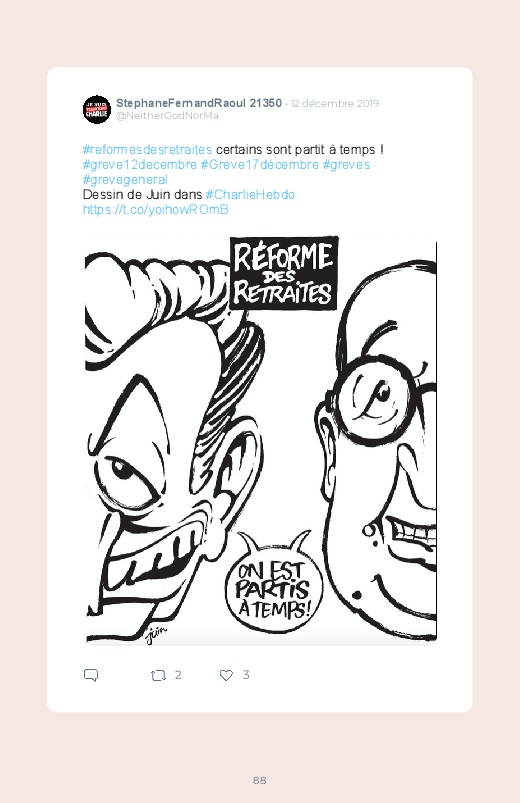Click the Charlie profile avatar
This screenshot has width=520, height=803.
97,110
